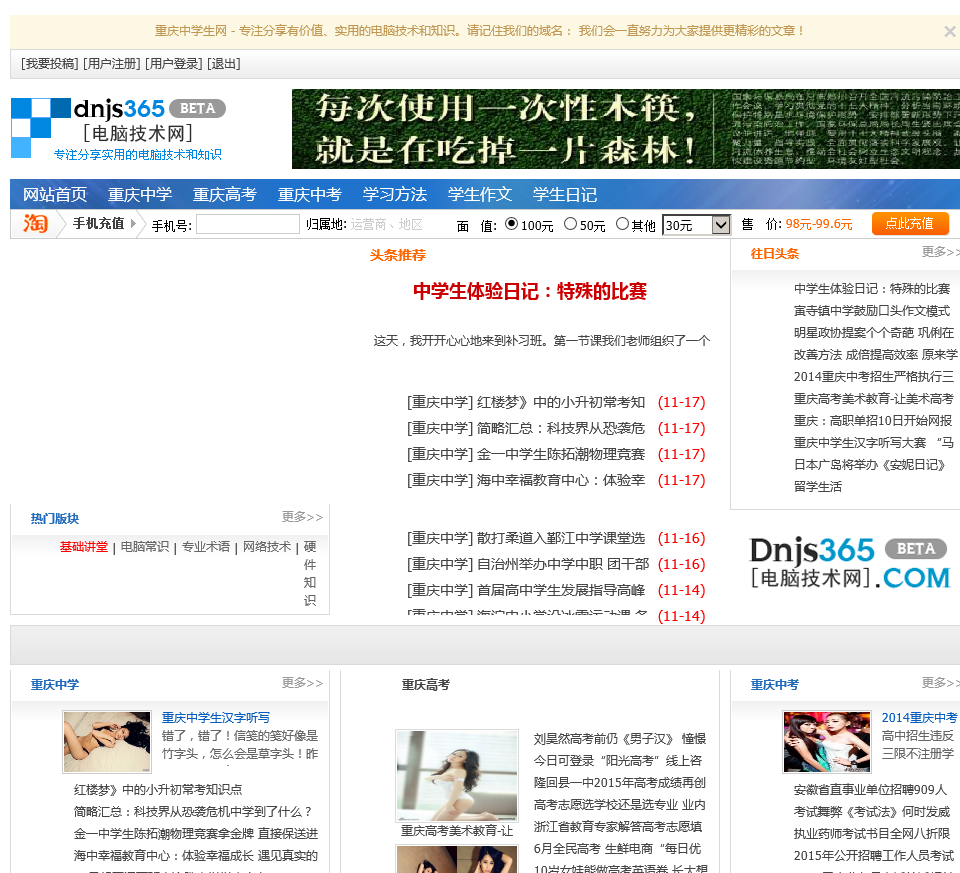
Task: Click 重庆中学 section heading
Action: 55,684
